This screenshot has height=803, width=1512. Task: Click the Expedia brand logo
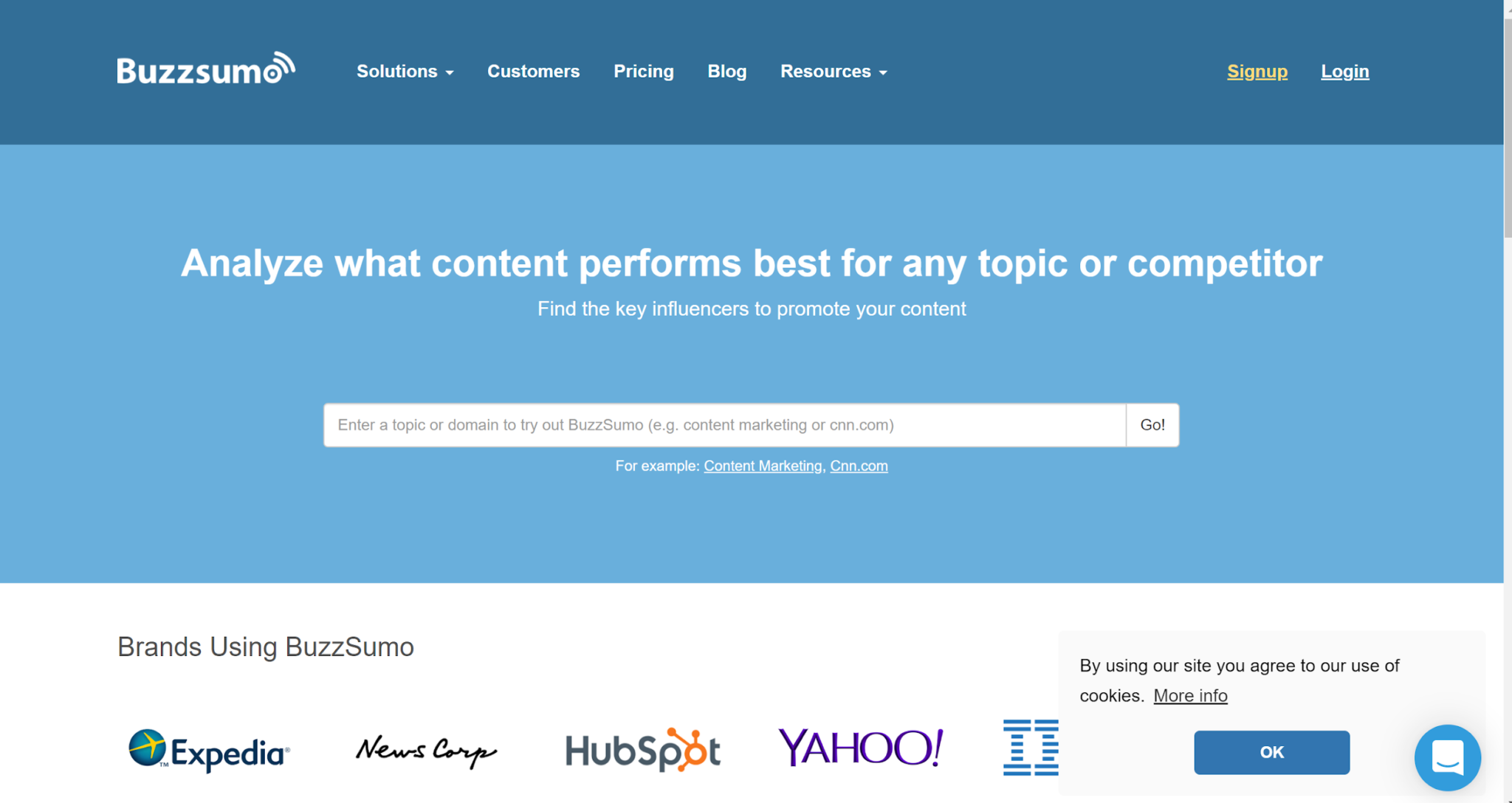pyautogui.click(x=210, y=751)
